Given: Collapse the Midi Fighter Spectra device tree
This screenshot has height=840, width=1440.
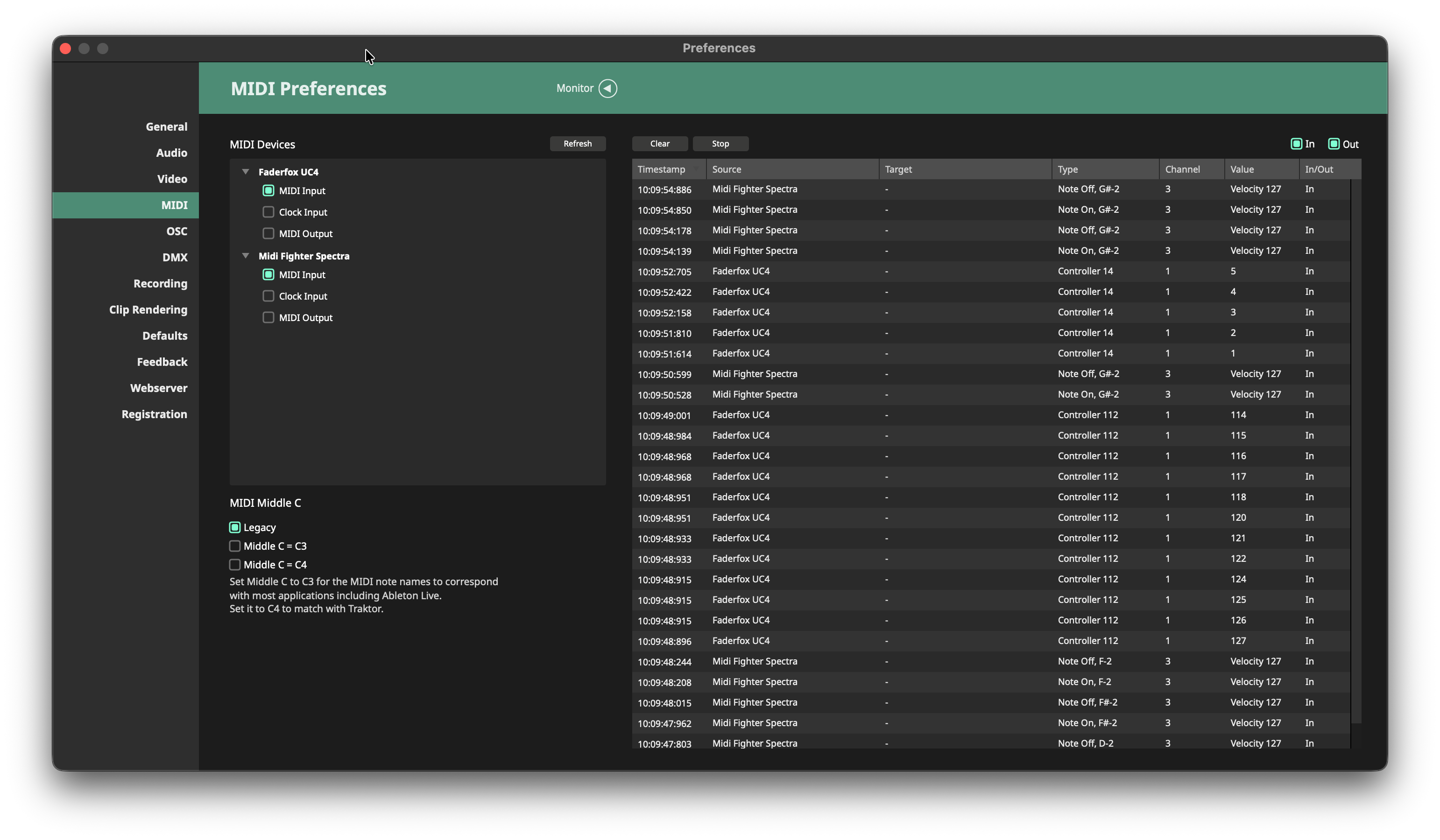Looking at the screenshot, I should coord(246,255).
